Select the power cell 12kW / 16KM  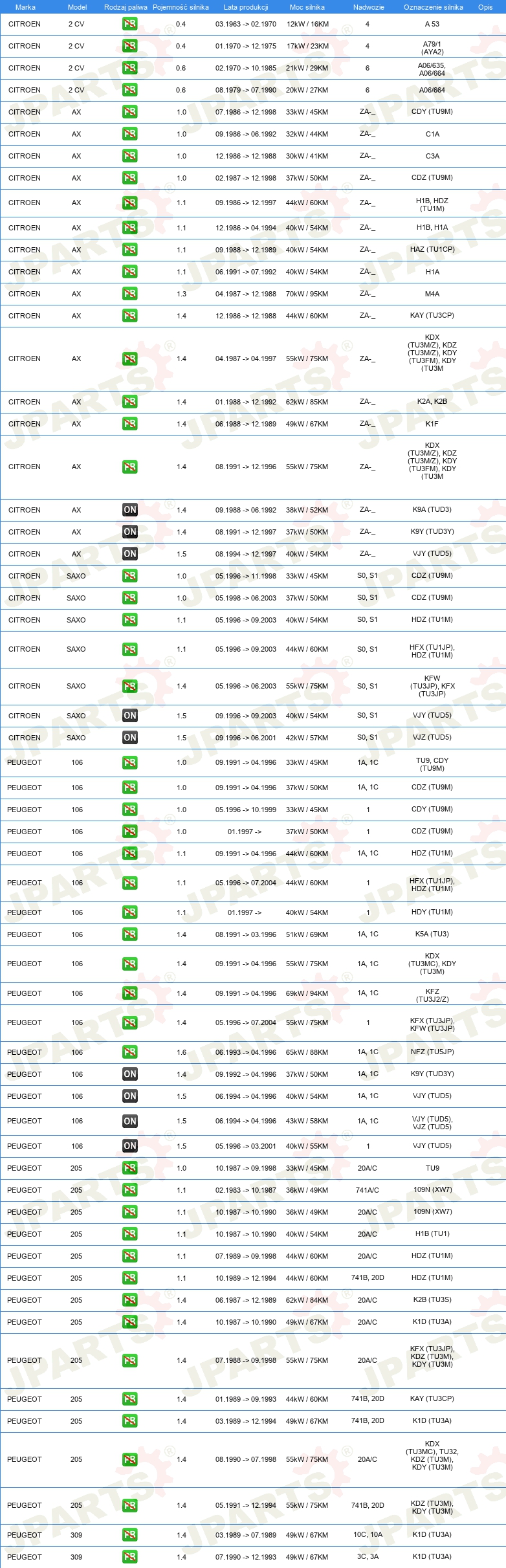(307, 24)
